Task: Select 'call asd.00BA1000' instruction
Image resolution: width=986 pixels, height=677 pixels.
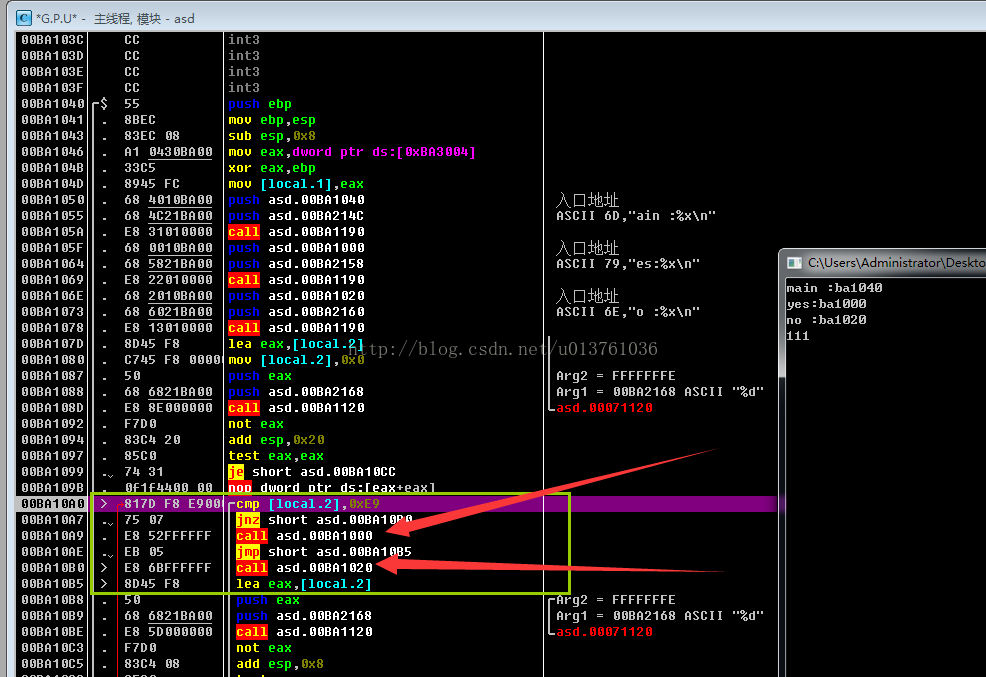Action: pos(304,536)
